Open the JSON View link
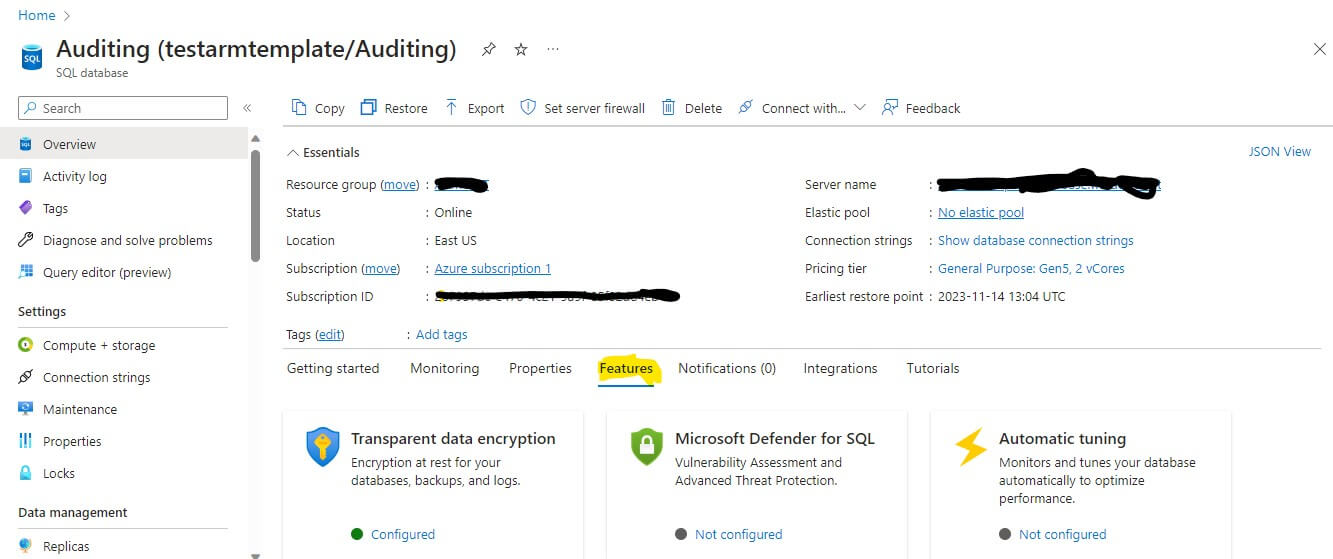 coord(1279,152)
